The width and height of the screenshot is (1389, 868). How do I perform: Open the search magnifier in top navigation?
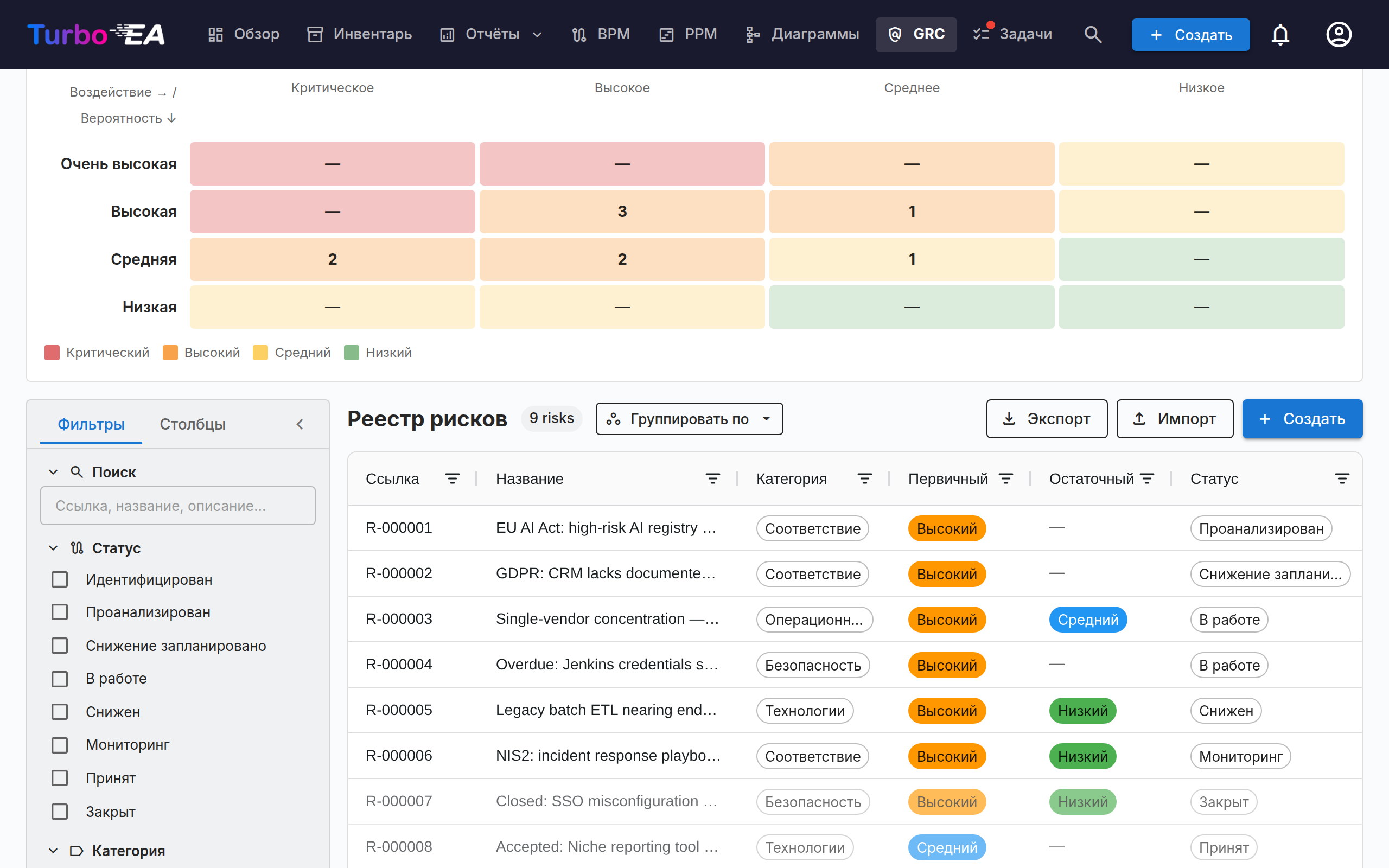[x=1093, y=34]
